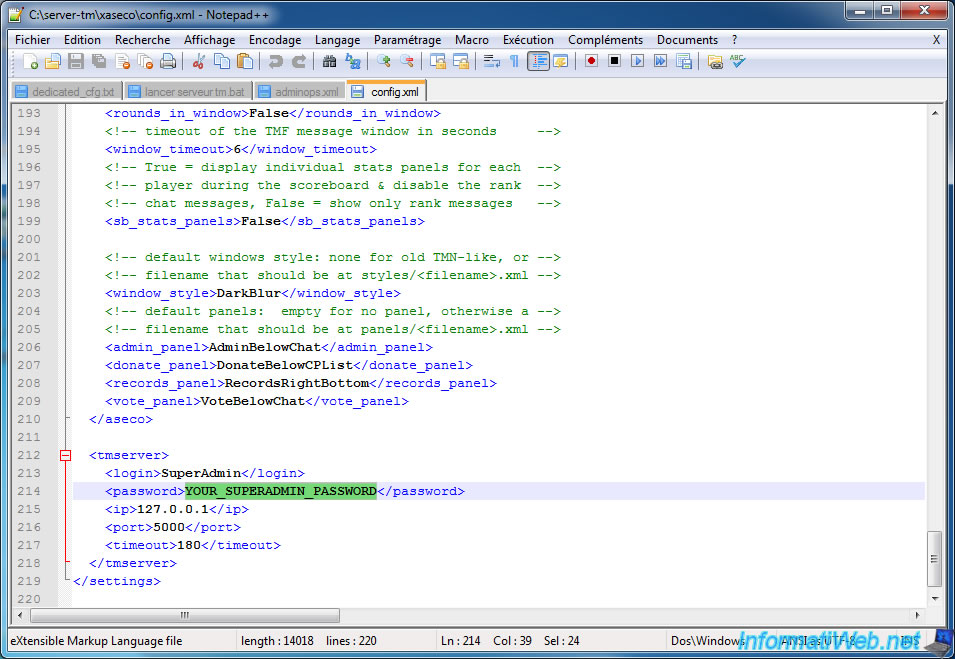Start macro recording with the red record icon

point(590,61)
